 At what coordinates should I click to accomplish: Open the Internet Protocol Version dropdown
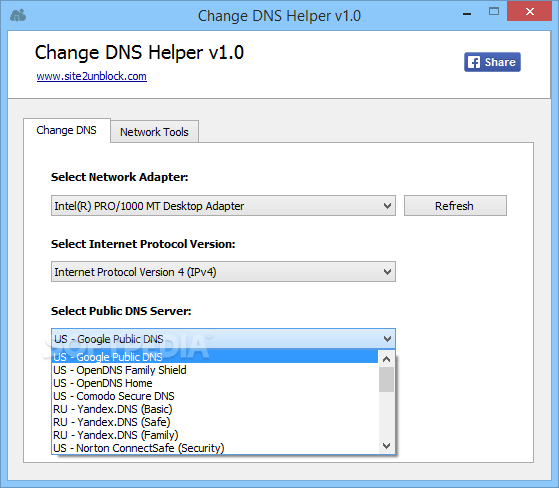[223, 272]
